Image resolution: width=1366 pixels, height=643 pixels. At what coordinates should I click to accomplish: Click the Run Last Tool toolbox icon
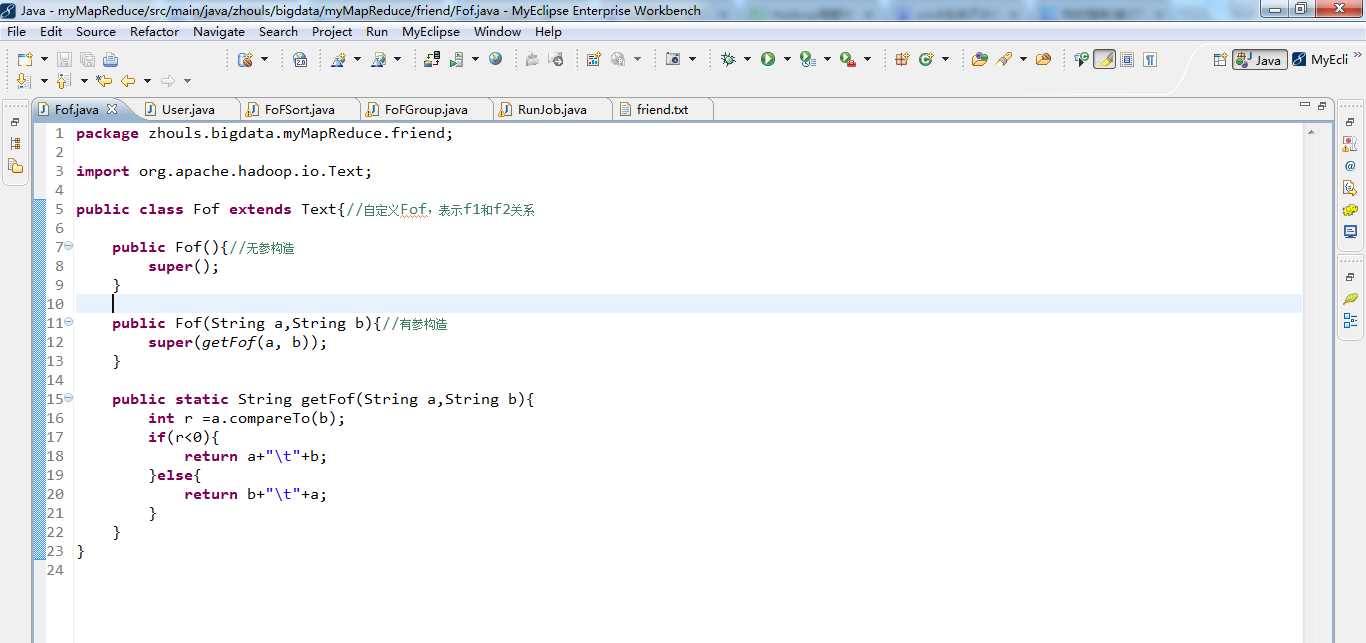click(848, 59)
